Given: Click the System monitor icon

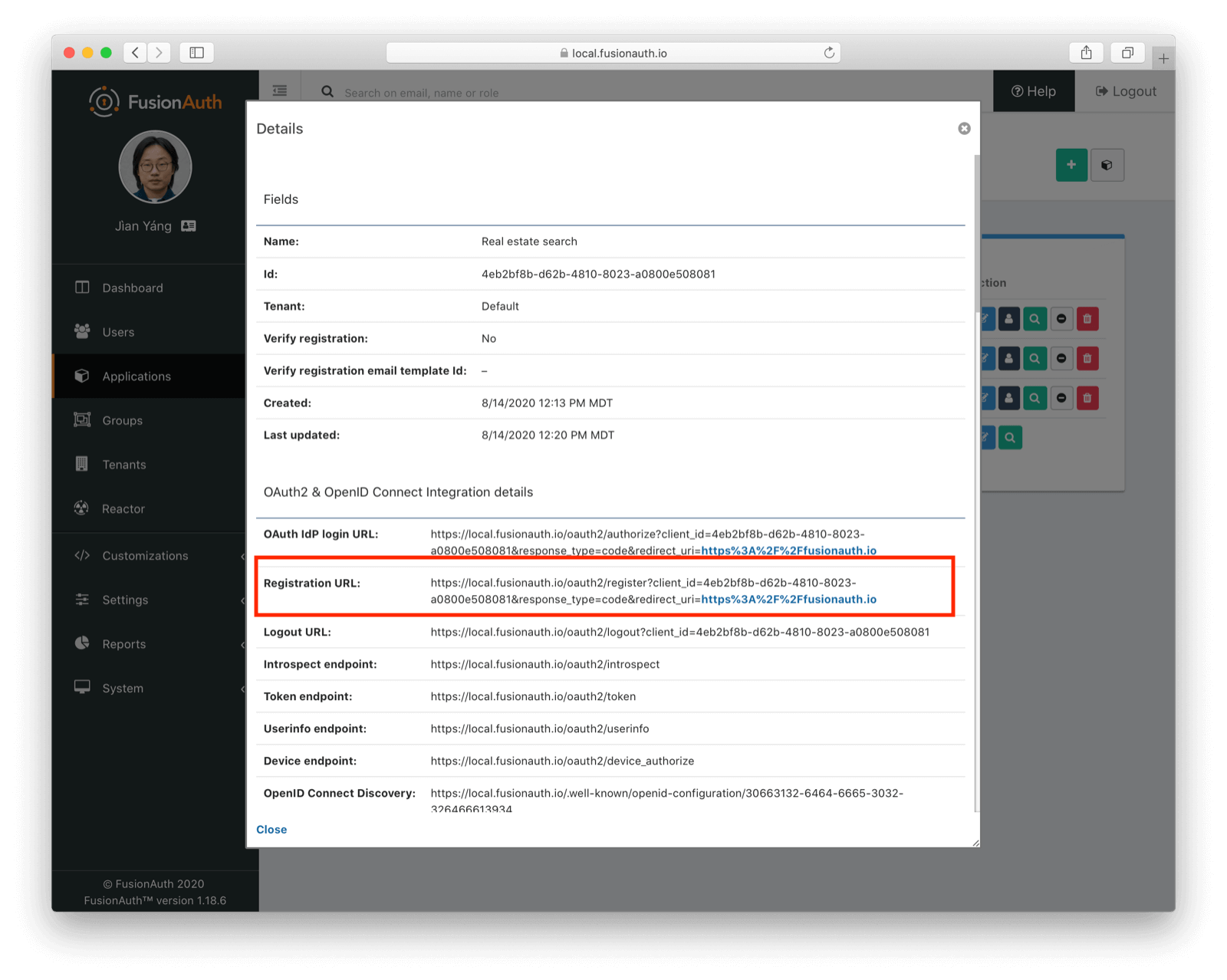Looking at the screenshot, I should tap(82, 687).
